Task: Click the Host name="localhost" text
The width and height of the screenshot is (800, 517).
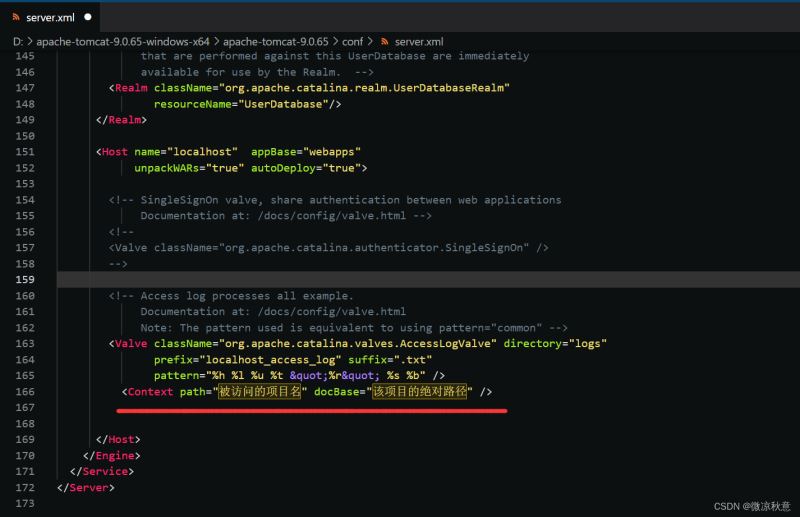Action: 167,152
